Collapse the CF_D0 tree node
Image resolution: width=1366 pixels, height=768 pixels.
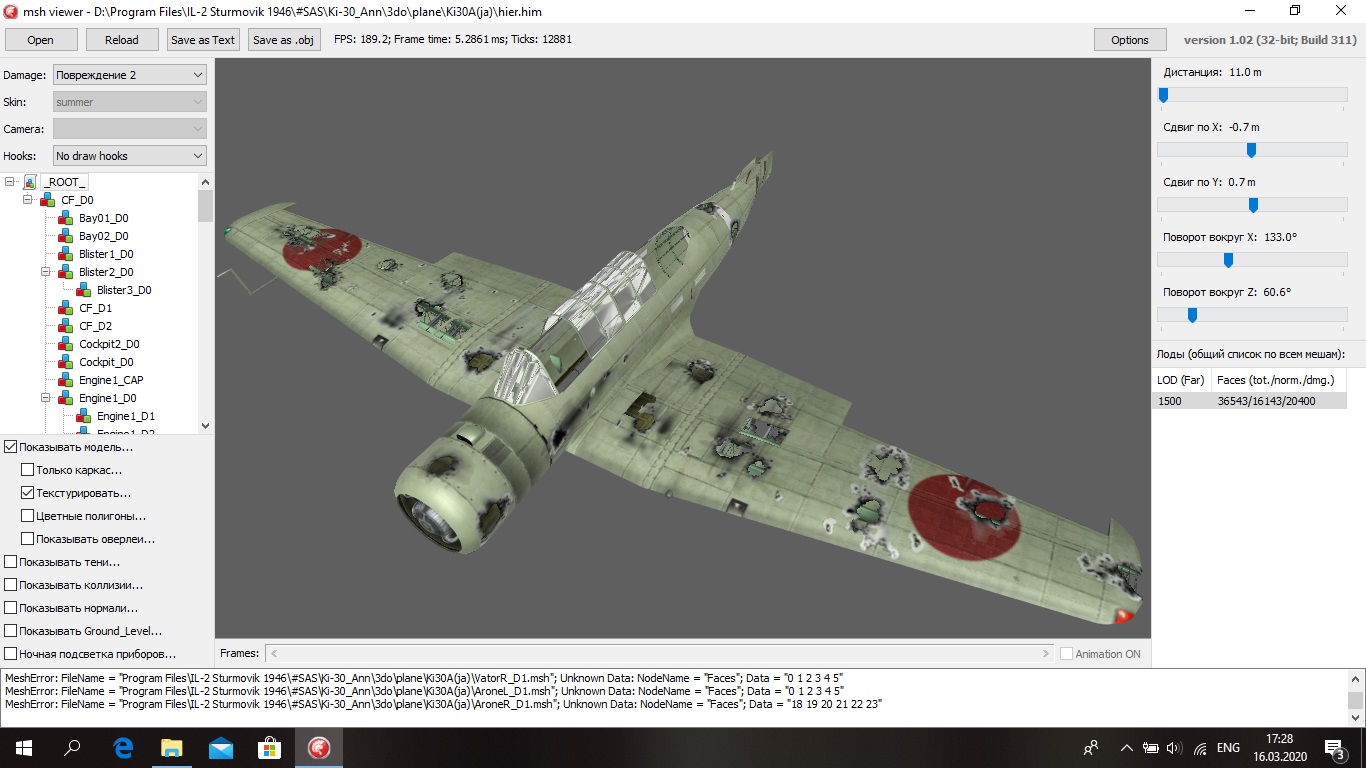click(x=29, y=200)
